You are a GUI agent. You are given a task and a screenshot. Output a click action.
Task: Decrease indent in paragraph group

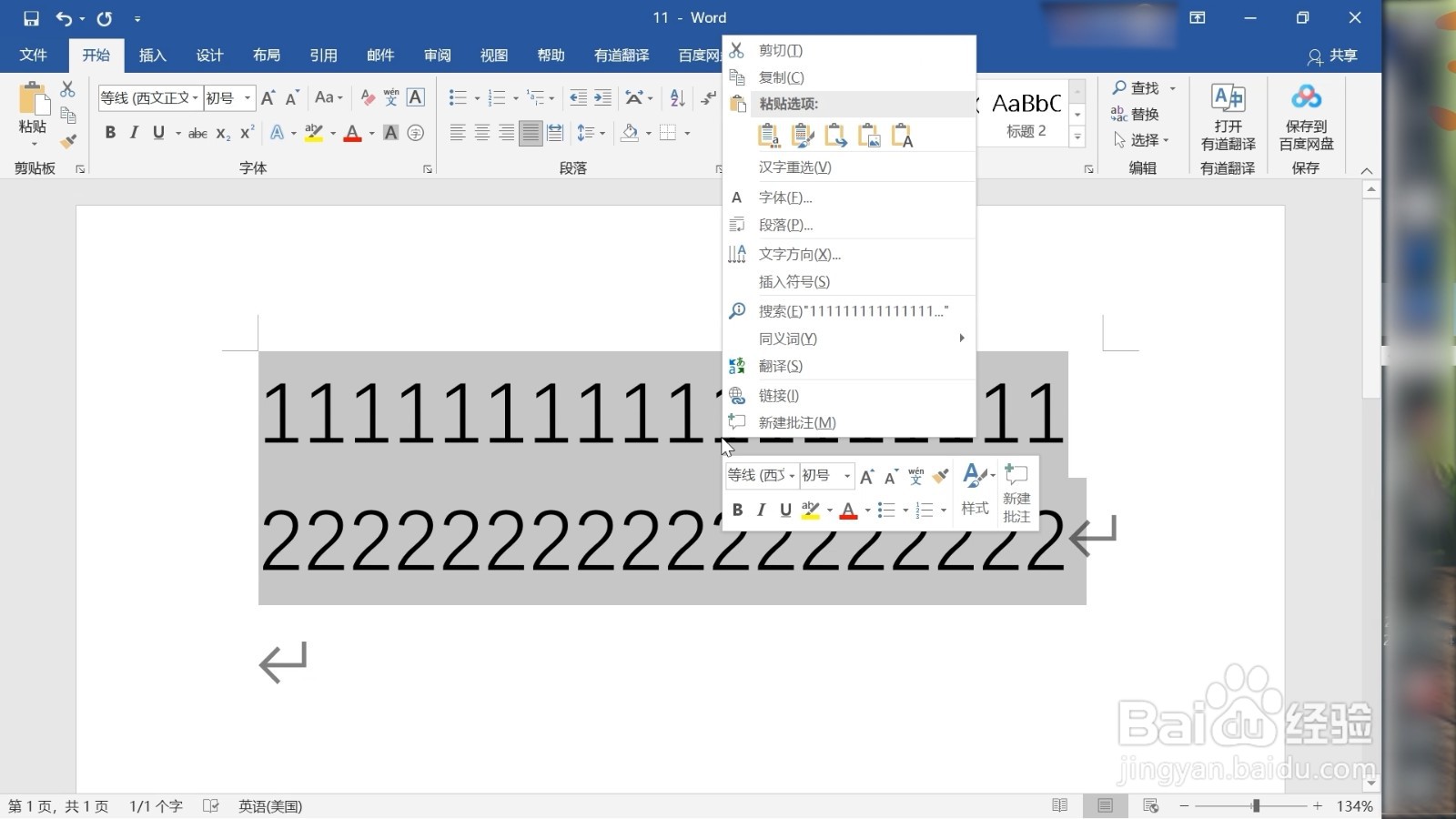pyautogui.click(x=578, y=97)
